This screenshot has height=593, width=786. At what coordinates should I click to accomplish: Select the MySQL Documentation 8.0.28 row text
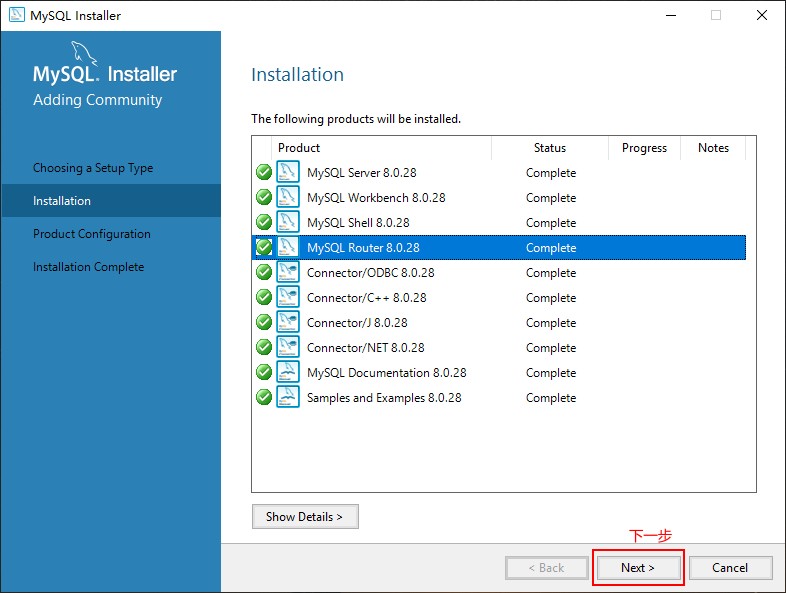387,373
